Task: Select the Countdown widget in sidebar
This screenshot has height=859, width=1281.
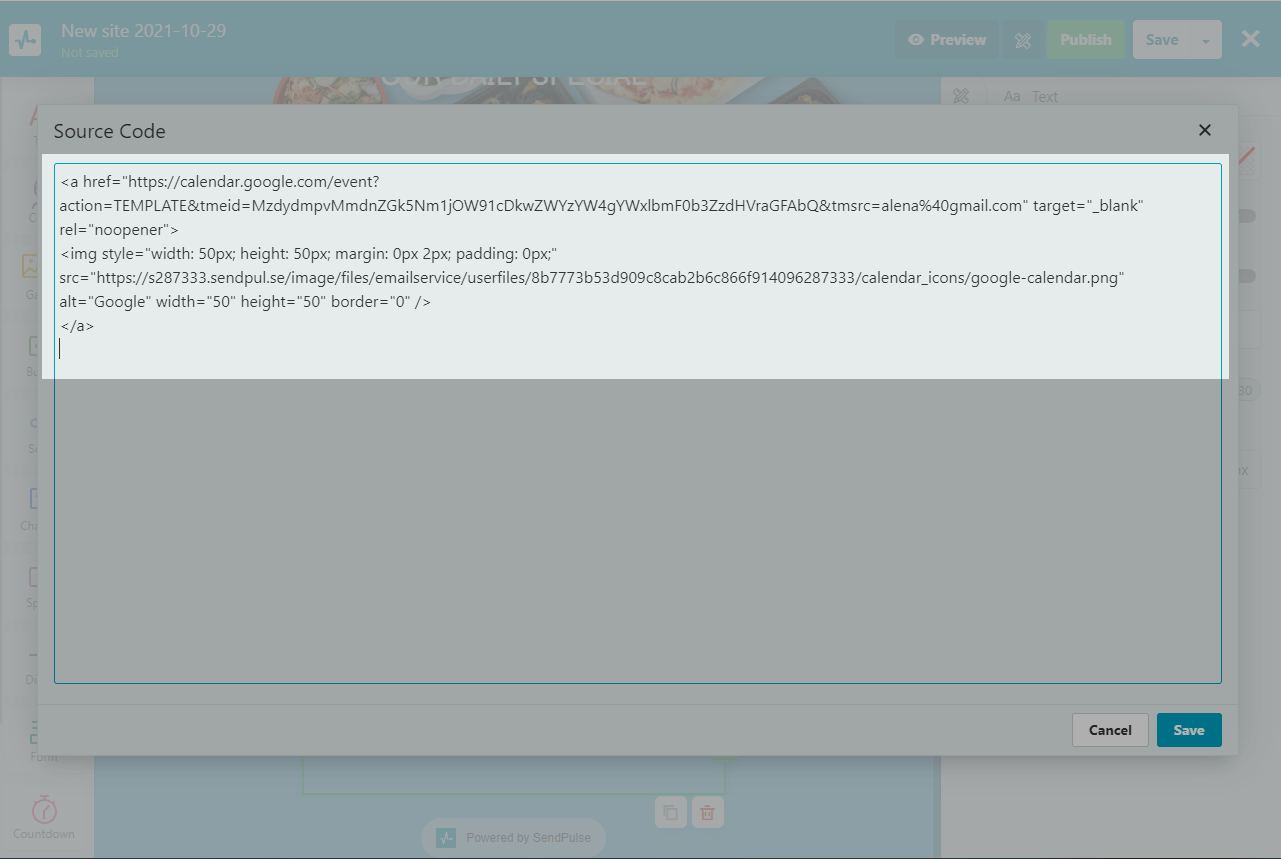Action: 44,817
